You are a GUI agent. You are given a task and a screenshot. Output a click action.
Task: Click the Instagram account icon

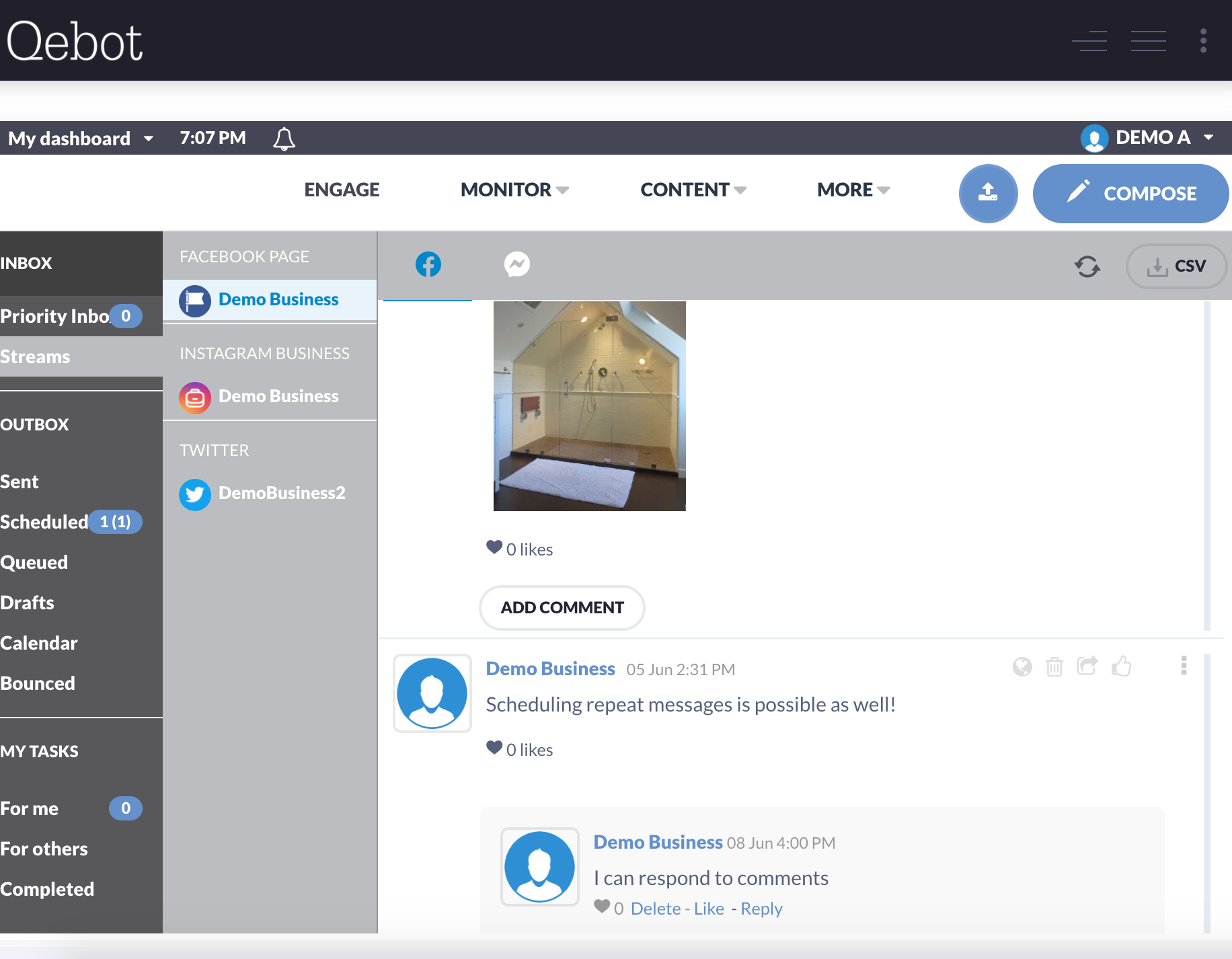coord(195,397)
